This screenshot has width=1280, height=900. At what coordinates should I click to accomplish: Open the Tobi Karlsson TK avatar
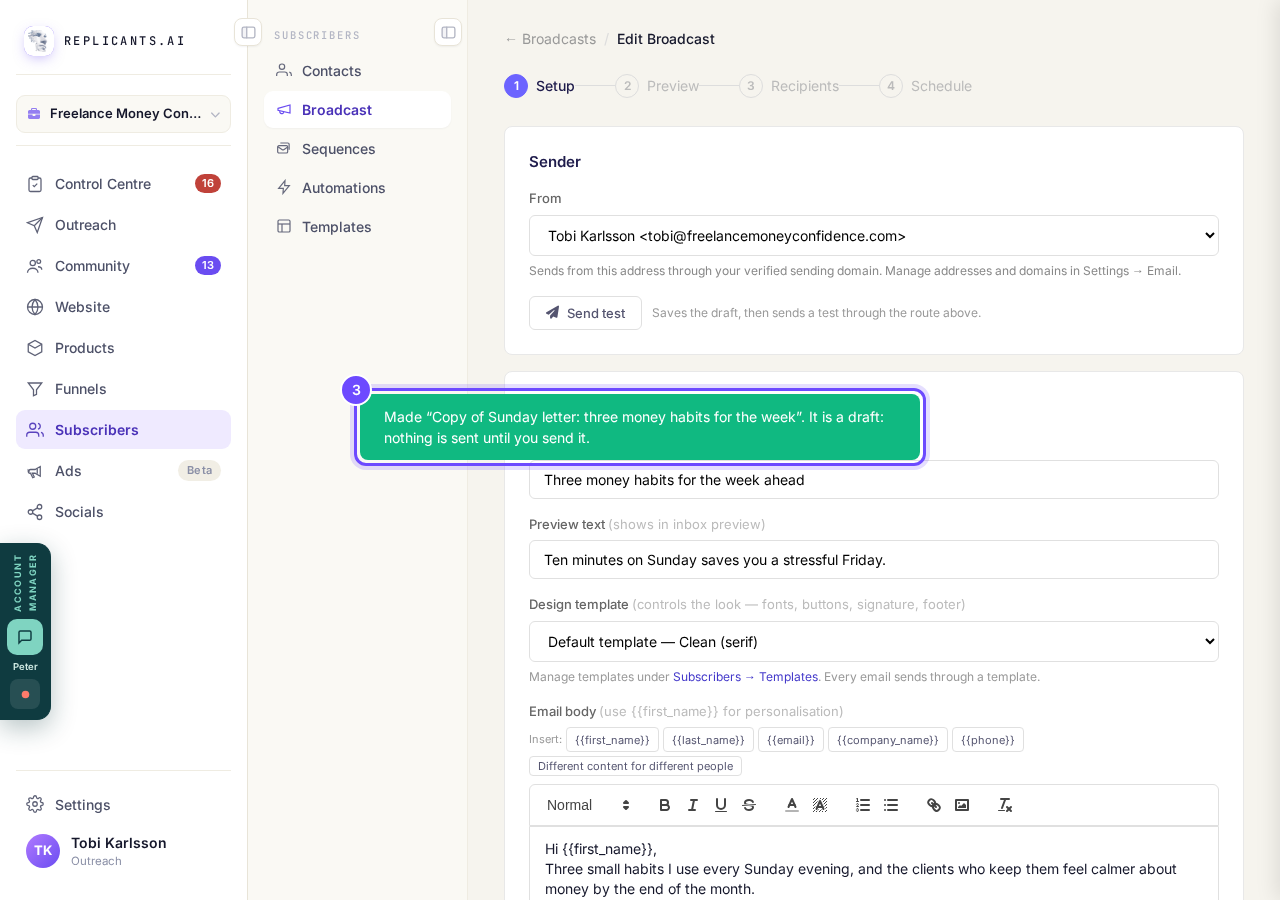click(x=43, y=851)
